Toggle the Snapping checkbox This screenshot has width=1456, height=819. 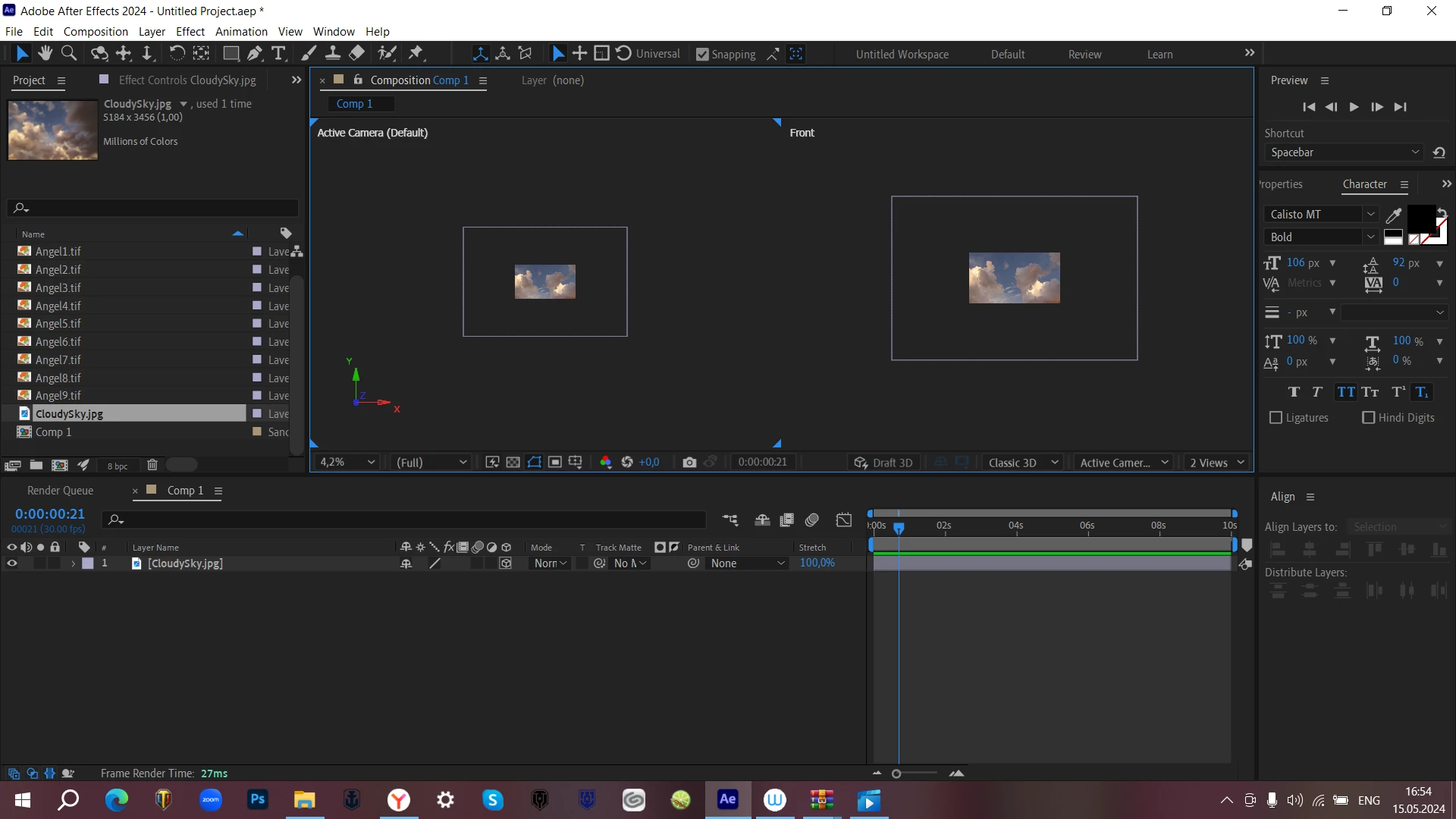point(702,55)
